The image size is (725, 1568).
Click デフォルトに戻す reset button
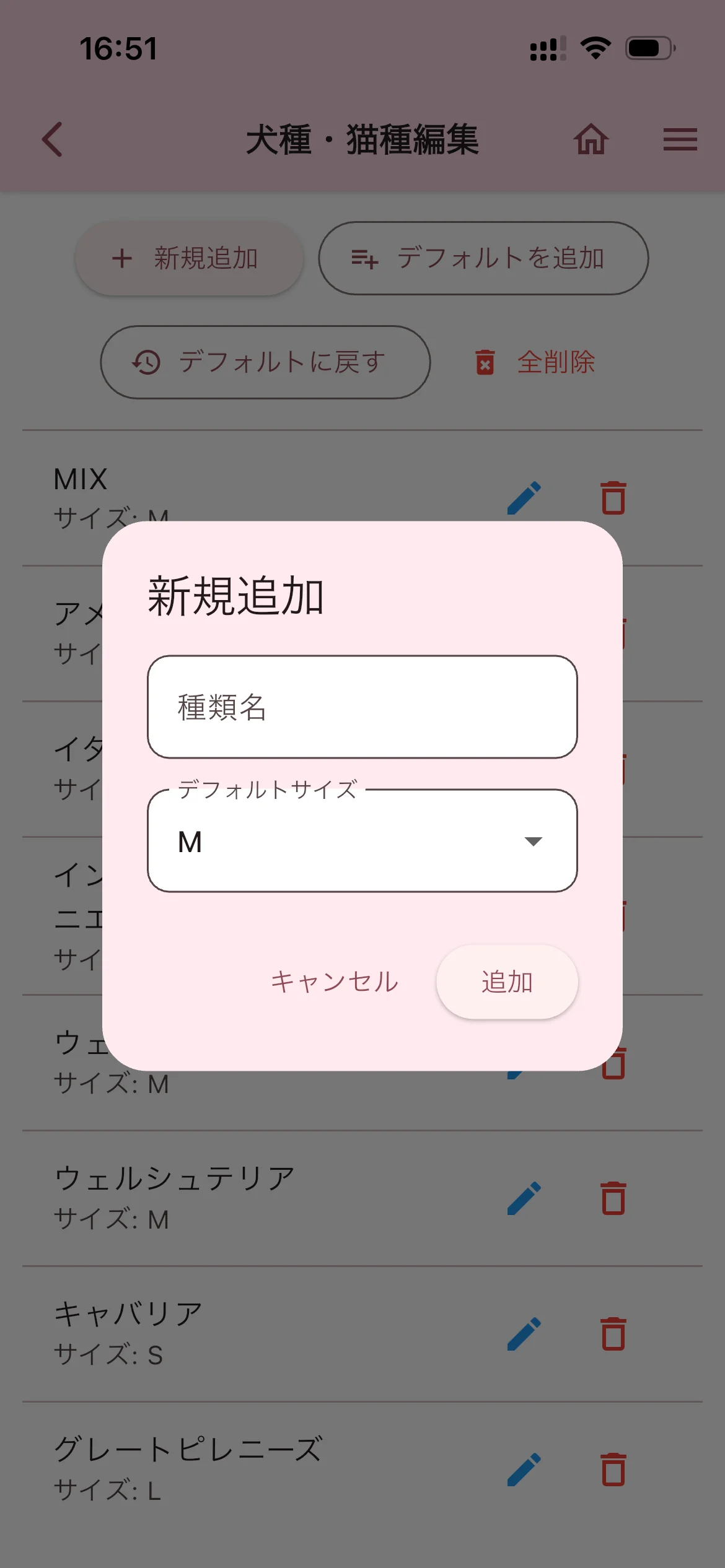click(265, 362)
